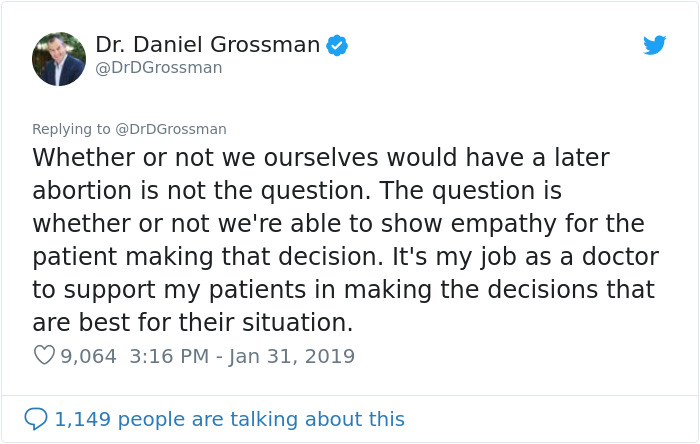Click the text "It's my job as a doctor"
Screen dimensions: 700x444
click(x=544, y=257)
